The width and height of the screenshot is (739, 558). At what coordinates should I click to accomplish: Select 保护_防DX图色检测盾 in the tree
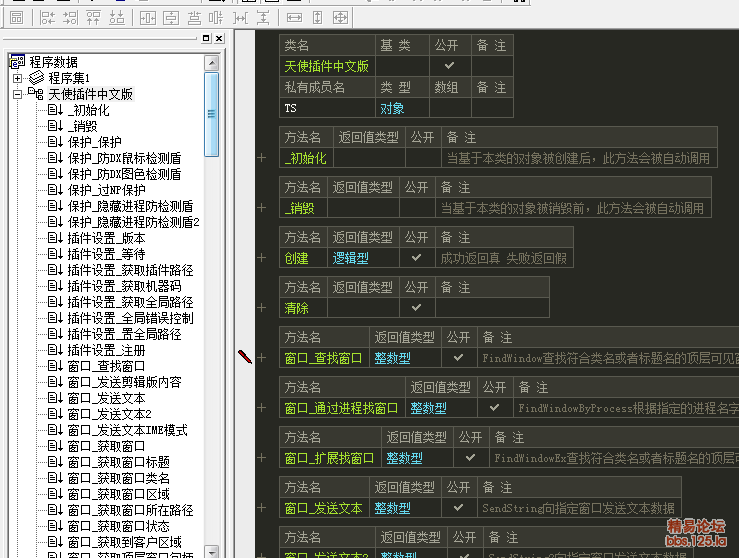pos(124,174)
